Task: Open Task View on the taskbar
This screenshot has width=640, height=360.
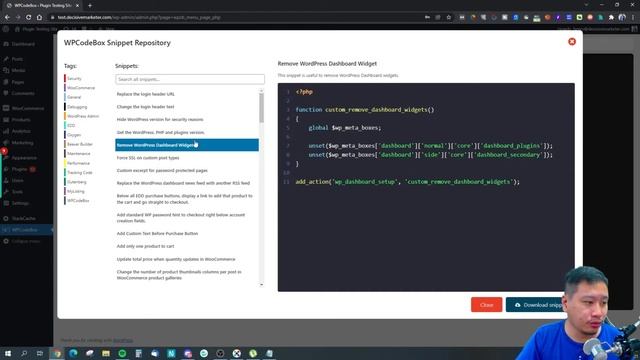Action: 40,353
